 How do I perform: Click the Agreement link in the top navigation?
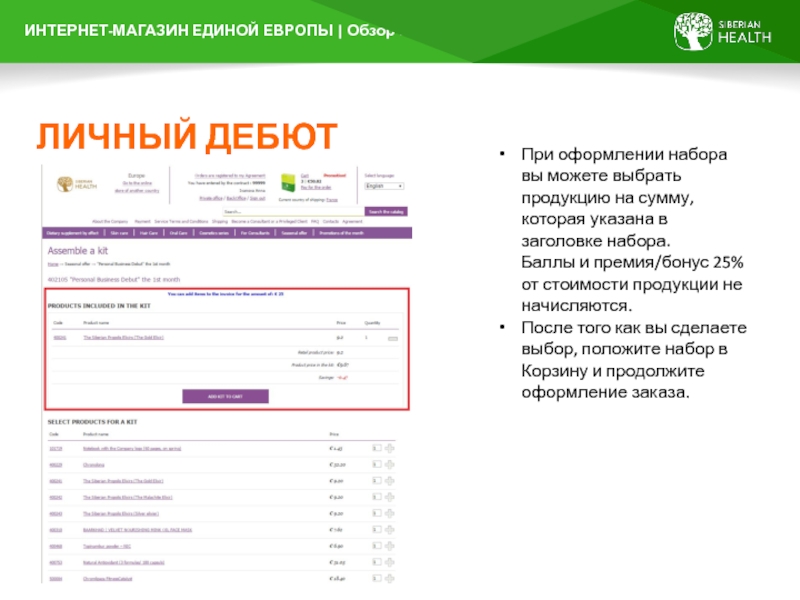click(x=352, y=222)
